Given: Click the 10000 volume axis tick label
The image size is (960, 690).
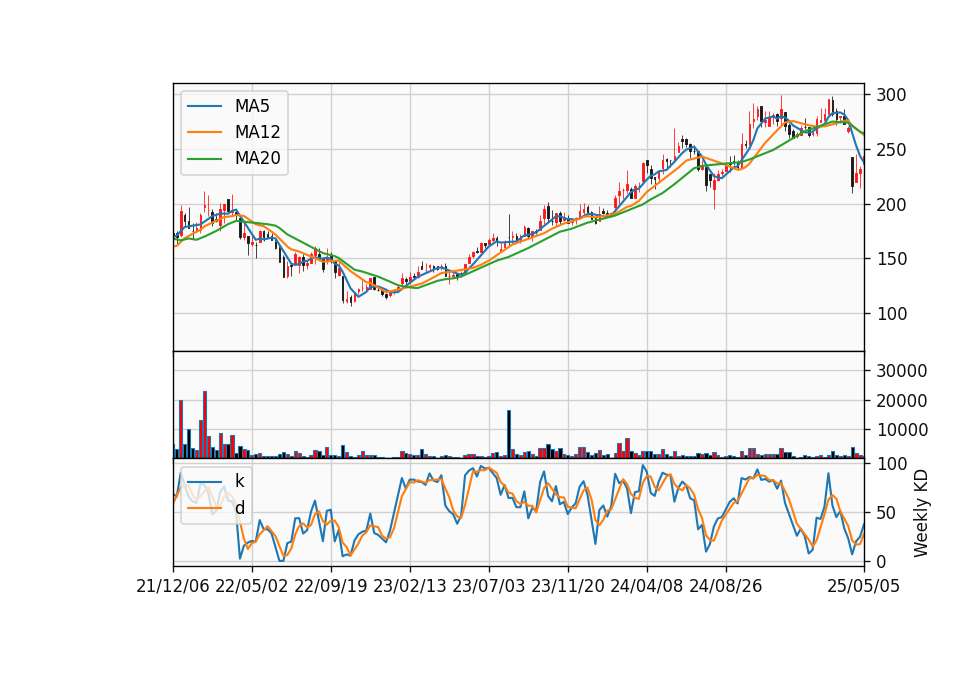Looking at the screenshot, I should (901, 430).
